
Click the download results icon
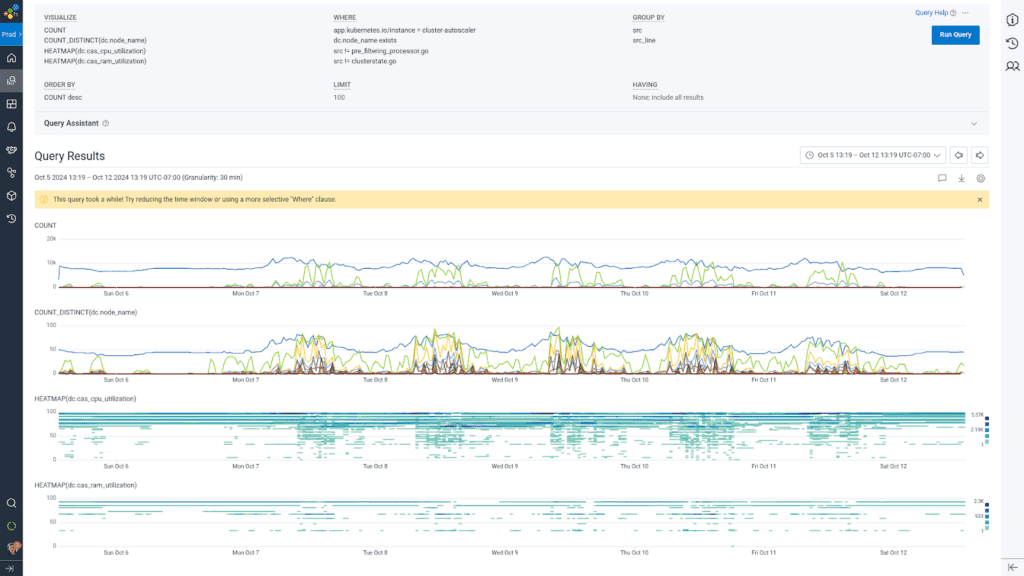click(x=961, y=178)
